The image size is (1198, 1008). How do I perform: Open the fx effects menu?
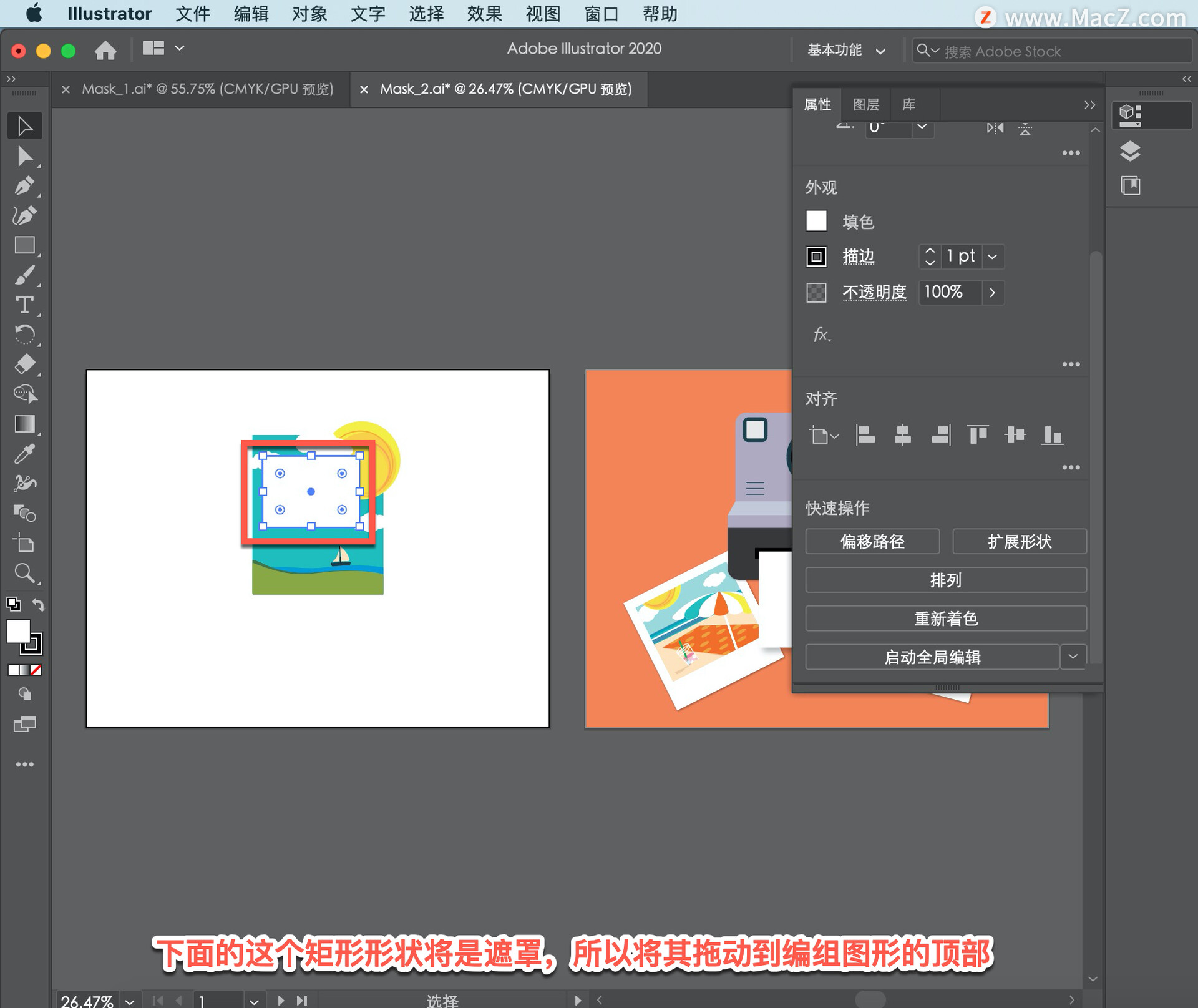click(x=822, y=335)
